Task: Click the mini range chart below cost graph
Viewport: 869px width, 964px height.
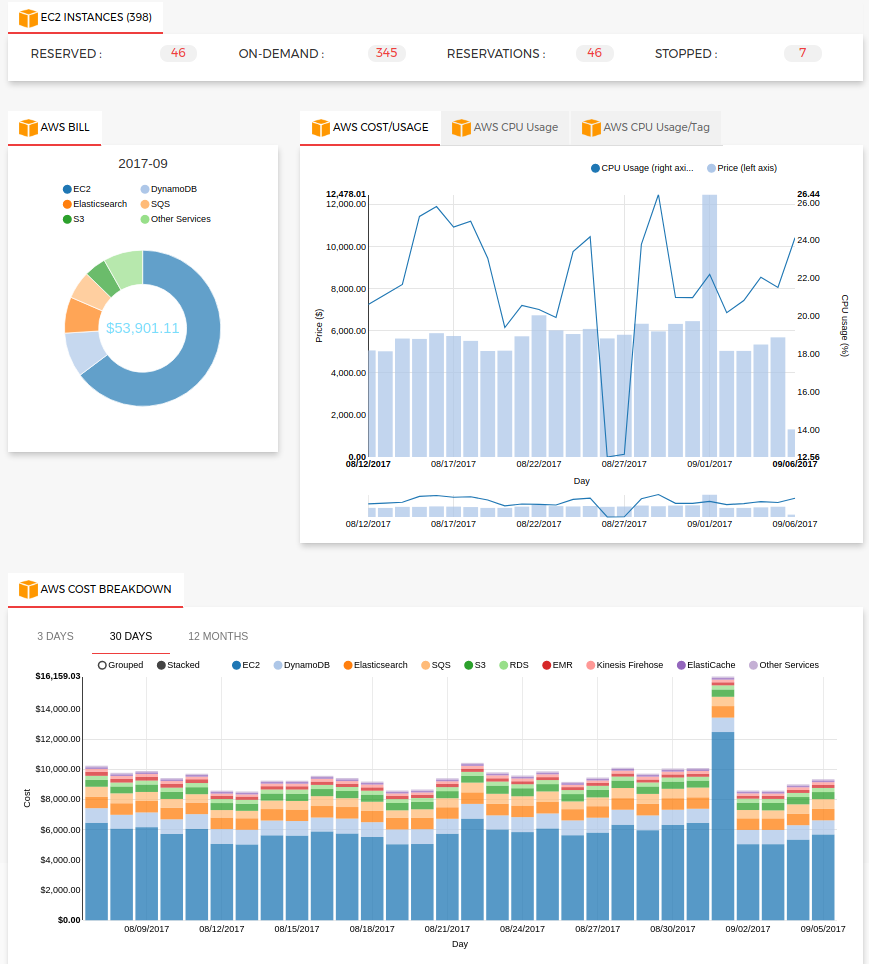Action: (582, 505)
